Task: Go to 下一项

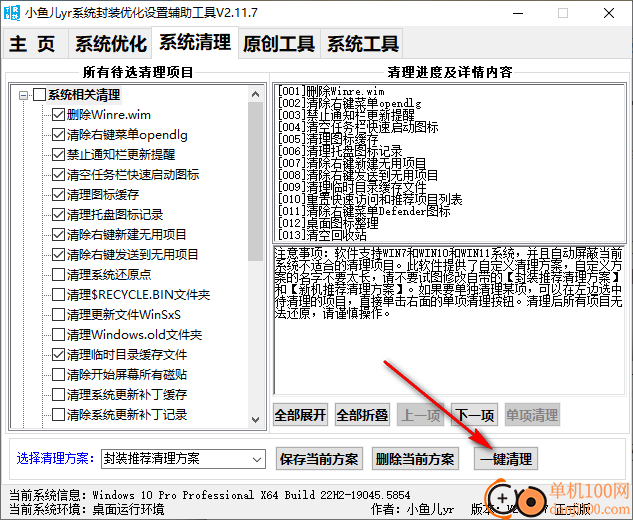Action: point(474,415)
